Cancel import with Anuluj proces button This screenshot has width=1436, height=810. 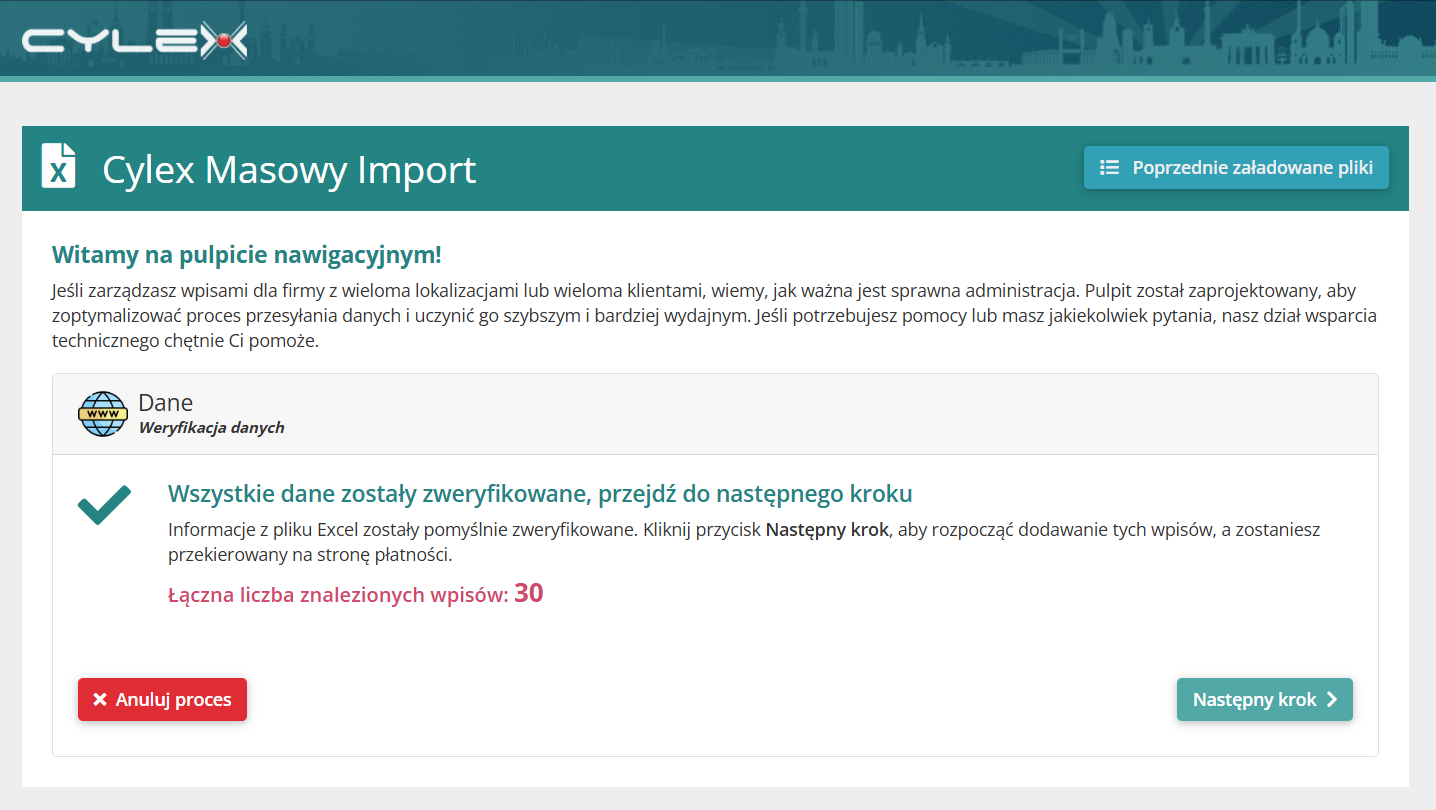[162, 699]
